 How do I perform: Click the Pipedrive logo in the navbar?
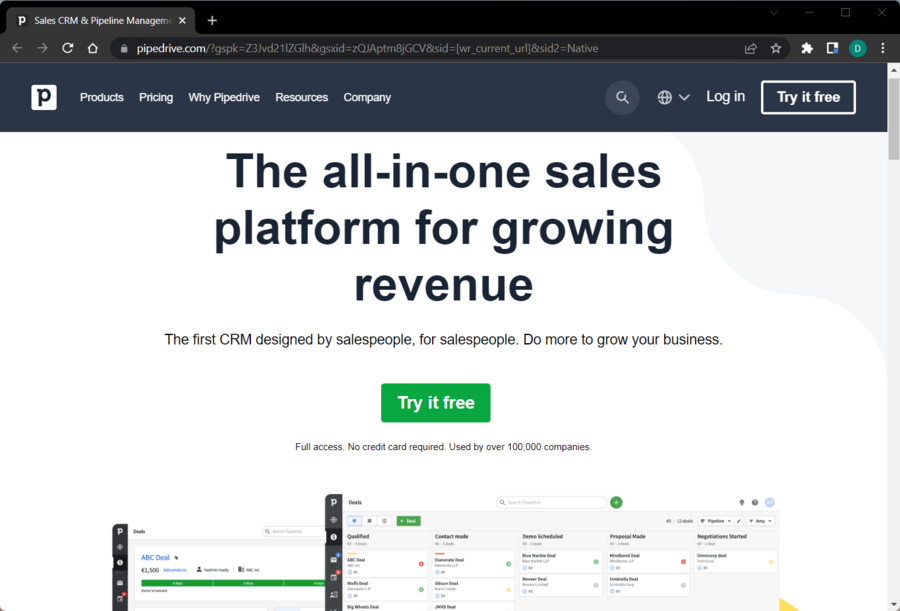[x=44, y=97]
